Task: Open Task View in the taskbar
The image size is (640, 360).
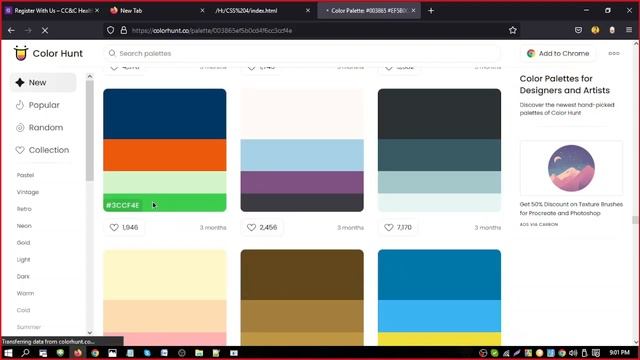Action: 43,353
